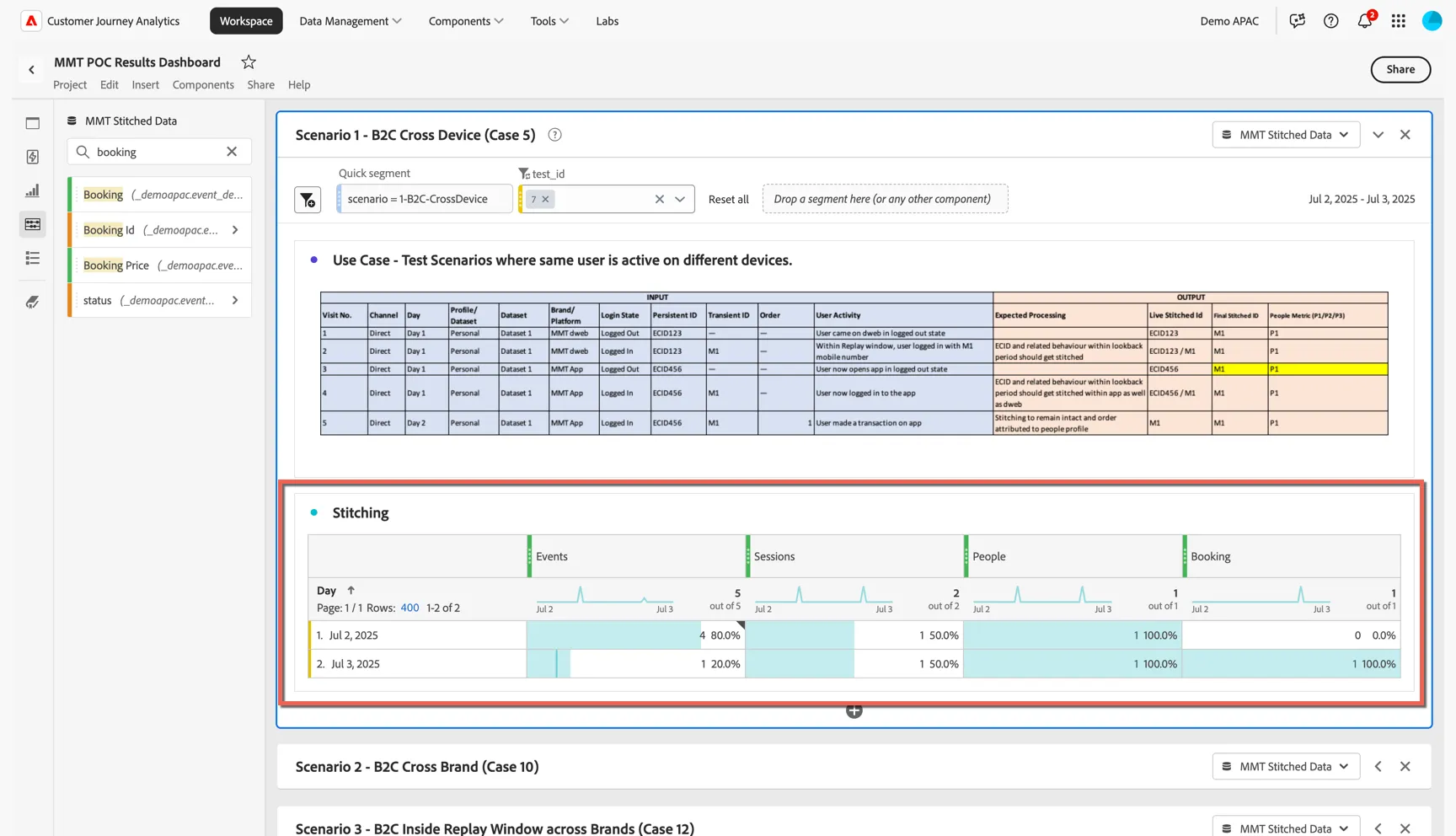Clear the booking search field
The height and width of the screenshot is (836, 1456).
232,152
